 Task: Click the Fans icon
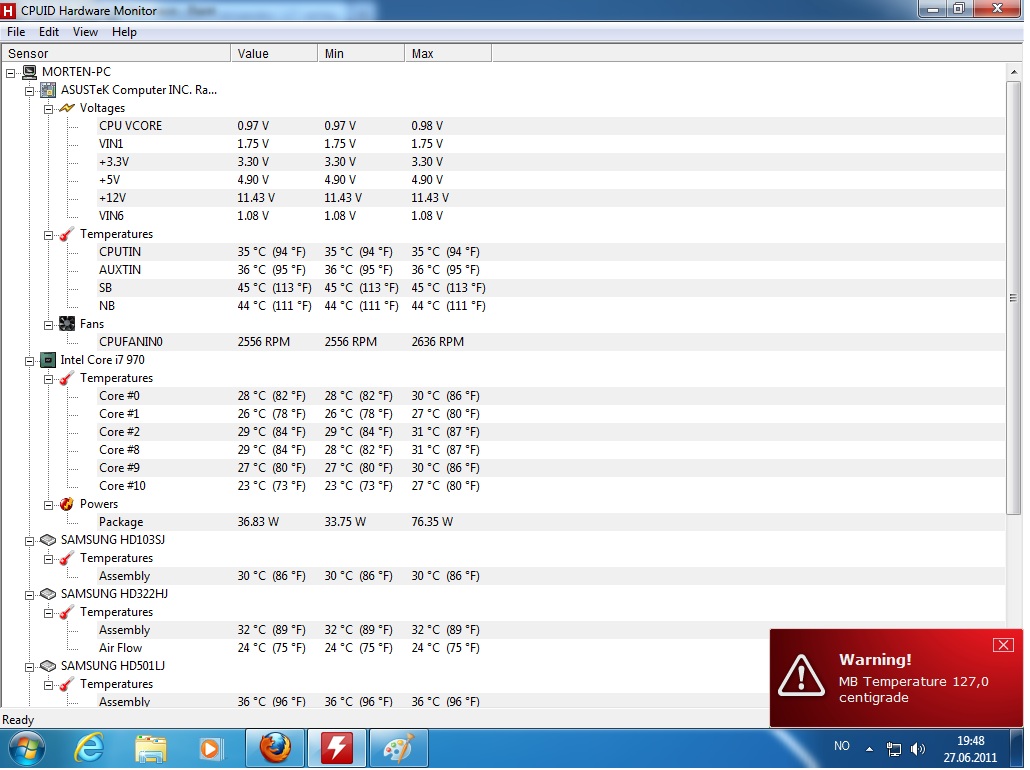[66, 324]
